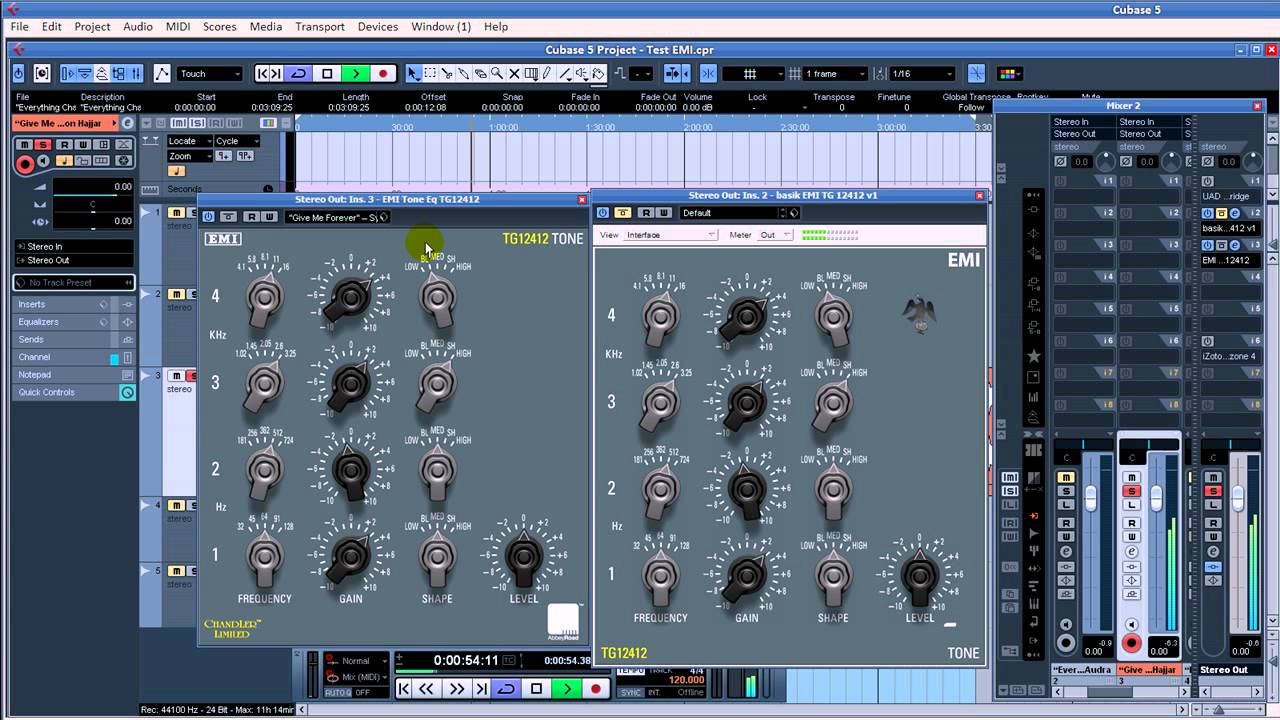Expand the Equalizers section in Inspector
This screenshot has height=720, width=1280.
[74, 322]
